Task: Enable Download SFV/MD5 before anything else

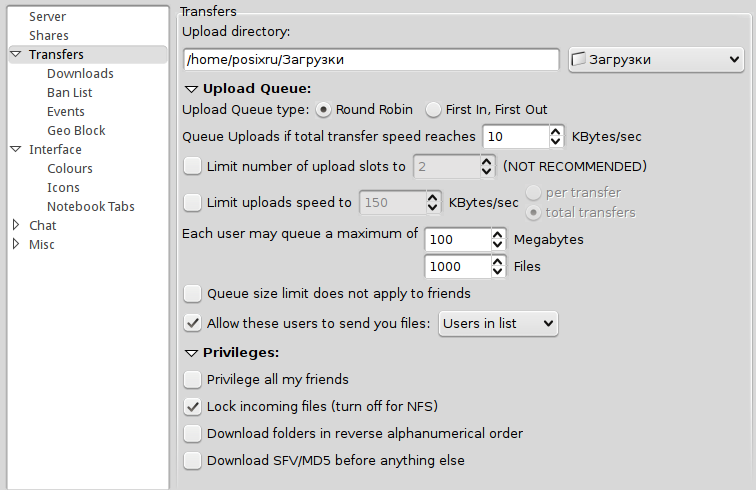Action: (x=192, y=461)
